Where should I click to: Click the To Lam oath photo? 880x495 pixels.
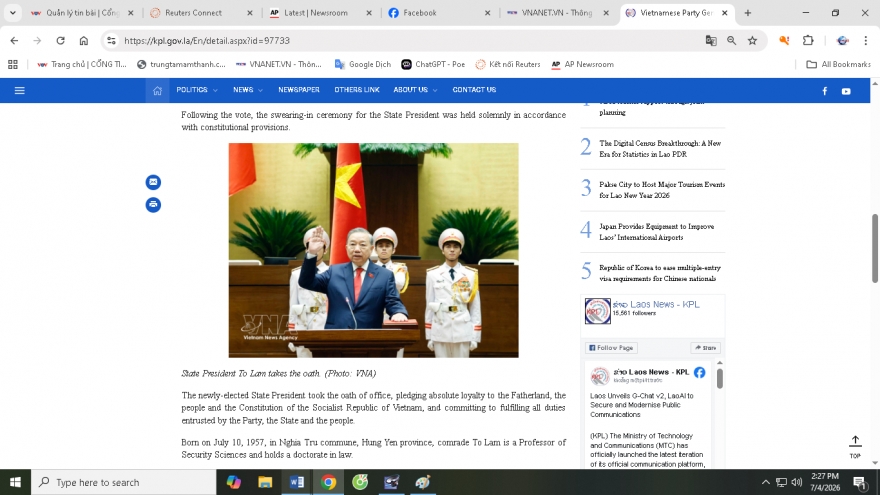coord(373,250)
